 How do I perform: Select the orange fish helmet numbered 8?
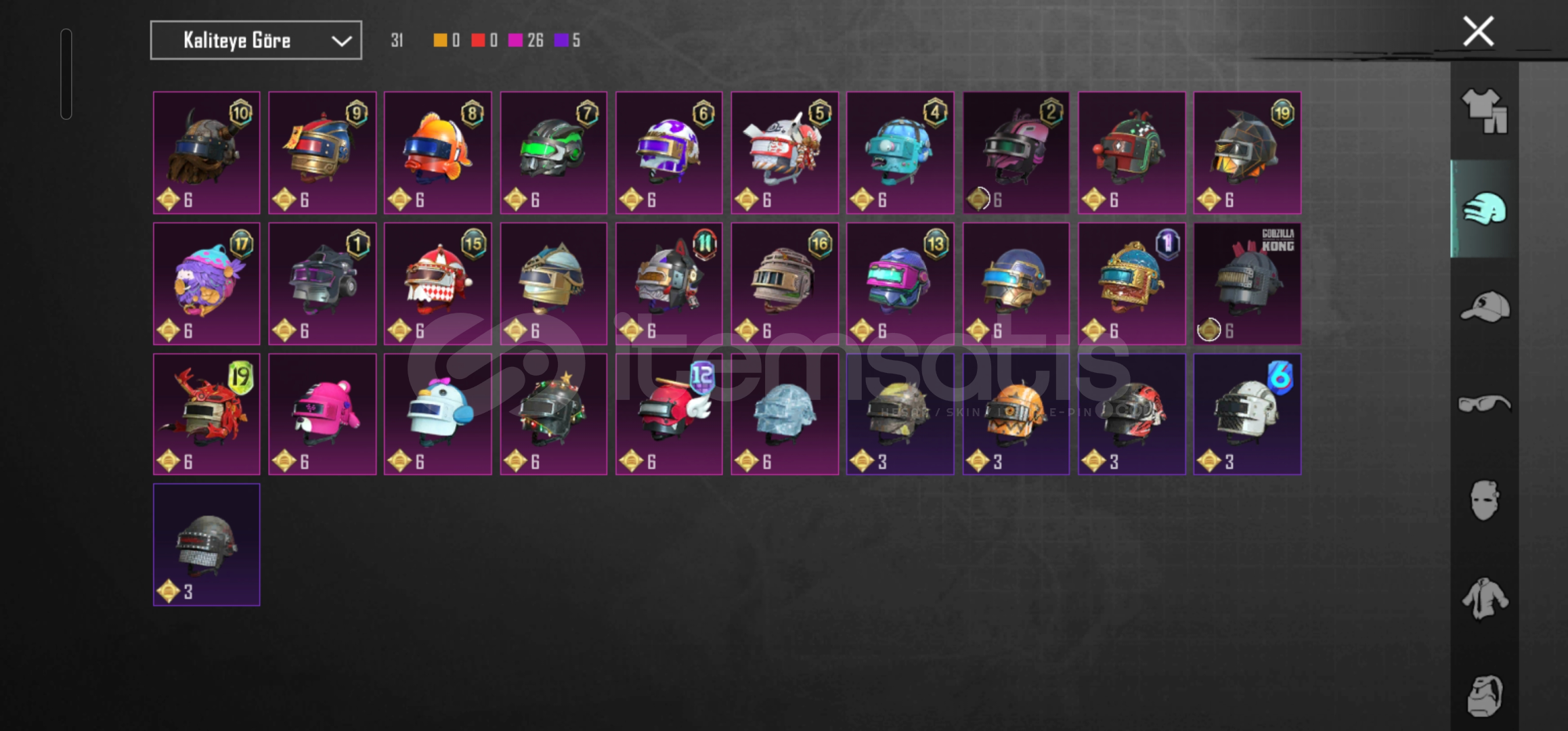point(437,153)
